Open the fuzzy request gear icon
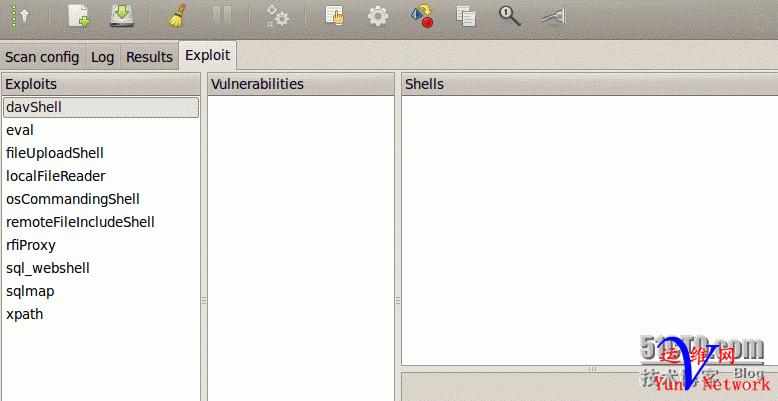The height and width of the screenshot is (401, 778). click(x=378, y=16)
